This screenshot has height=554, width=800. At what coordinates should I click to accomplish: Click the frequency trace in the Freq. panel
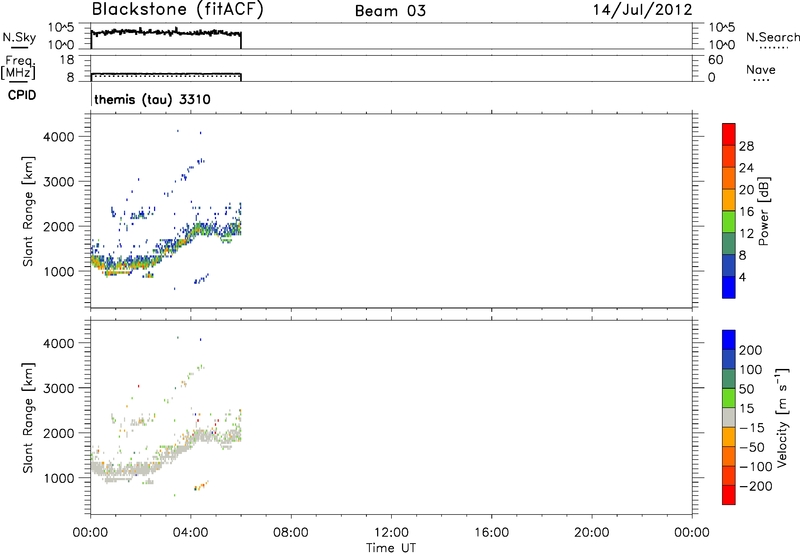[166, 74]
